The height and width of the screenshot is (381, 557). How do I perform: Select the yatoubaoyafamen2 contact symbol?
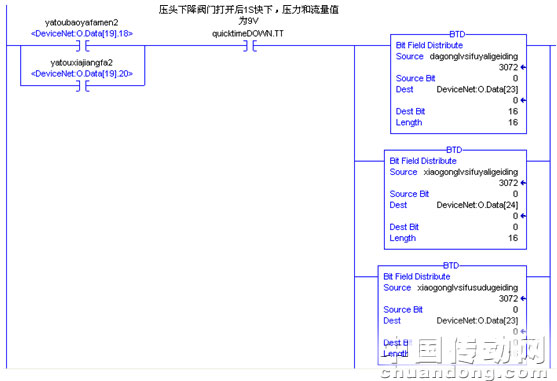[x=82, y=46]
